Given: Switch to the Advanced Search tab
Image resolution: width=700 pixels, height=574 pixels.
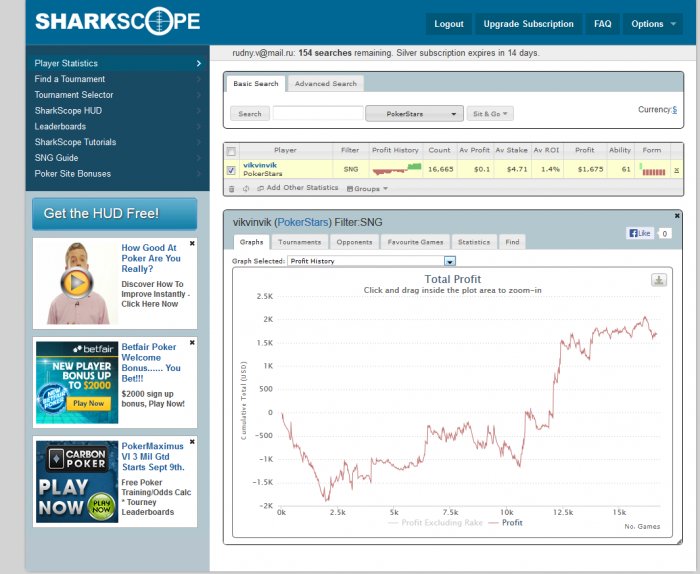Looking at the screenshot, I should [325, 83].
